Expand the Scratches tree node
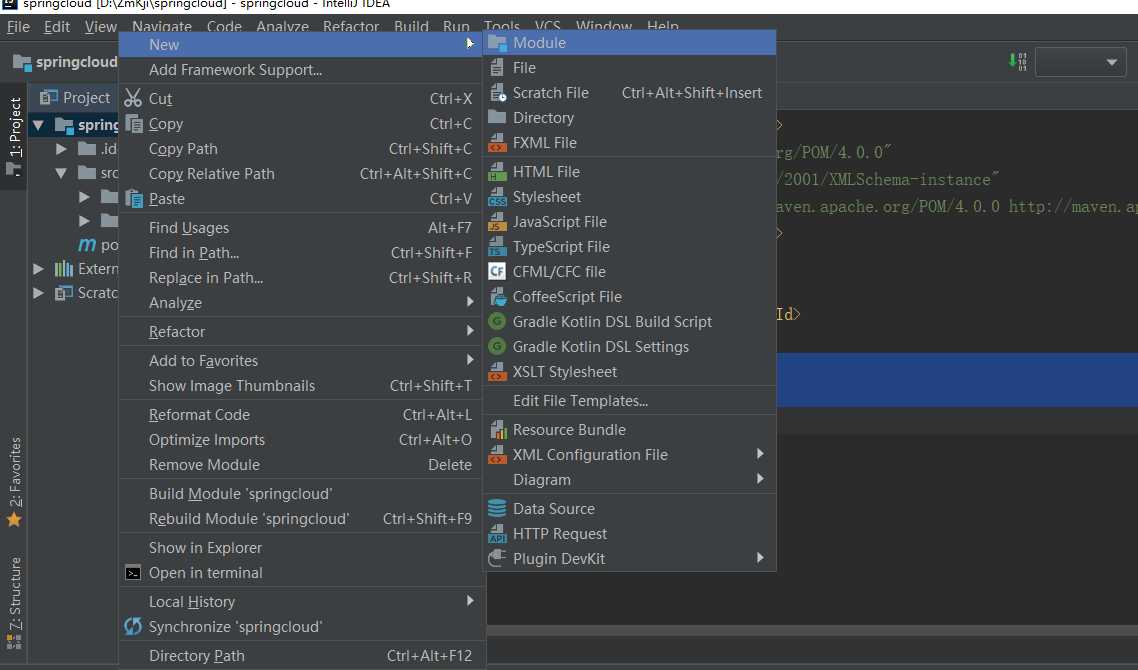Screen dimensions: 1138x670 38,293
